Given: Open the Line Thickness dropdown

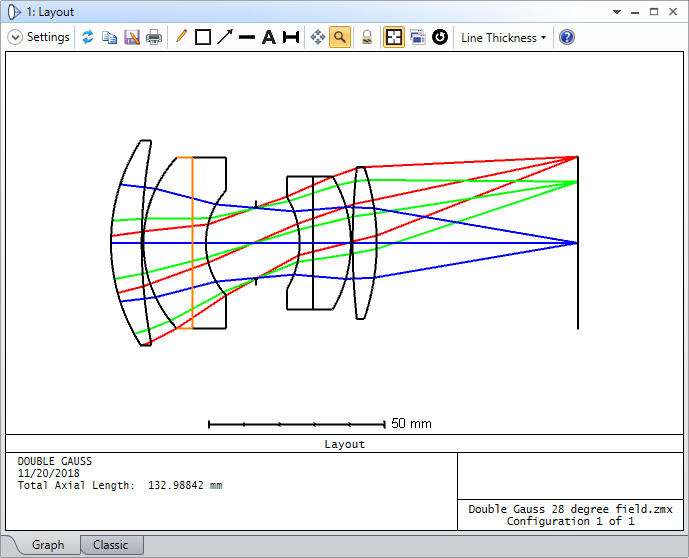Looking at the screenshot, I should (504, 38).
